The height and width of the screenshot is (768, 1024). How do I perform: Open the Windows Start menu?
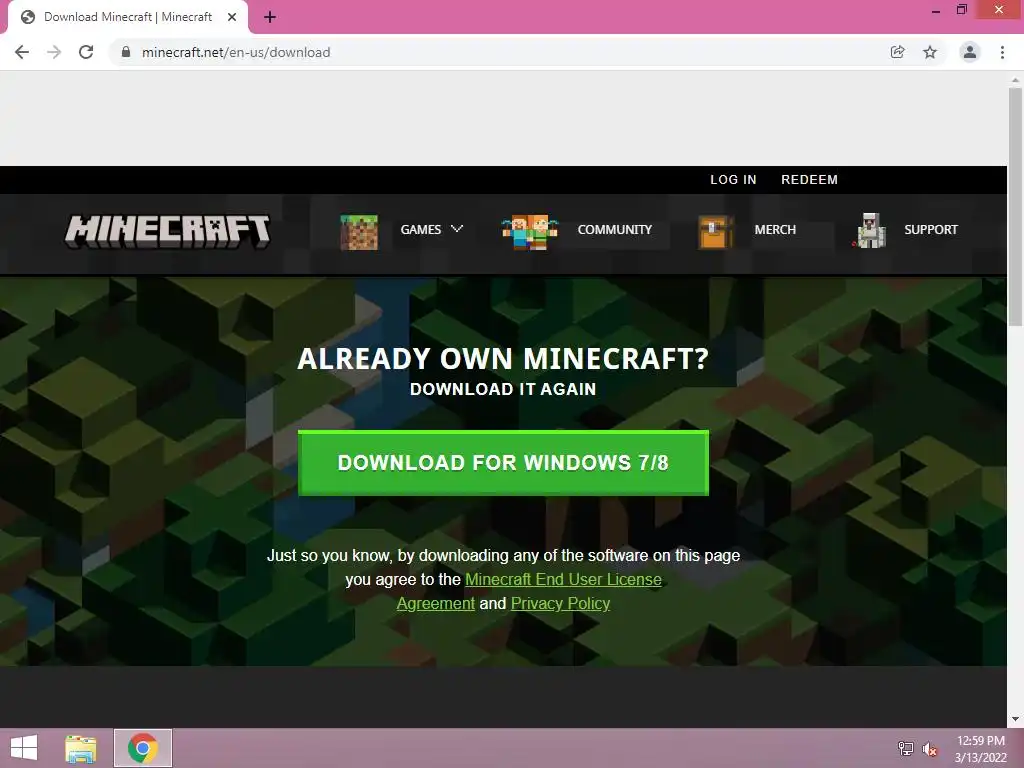pyautogui.click(x=24, y=748)
